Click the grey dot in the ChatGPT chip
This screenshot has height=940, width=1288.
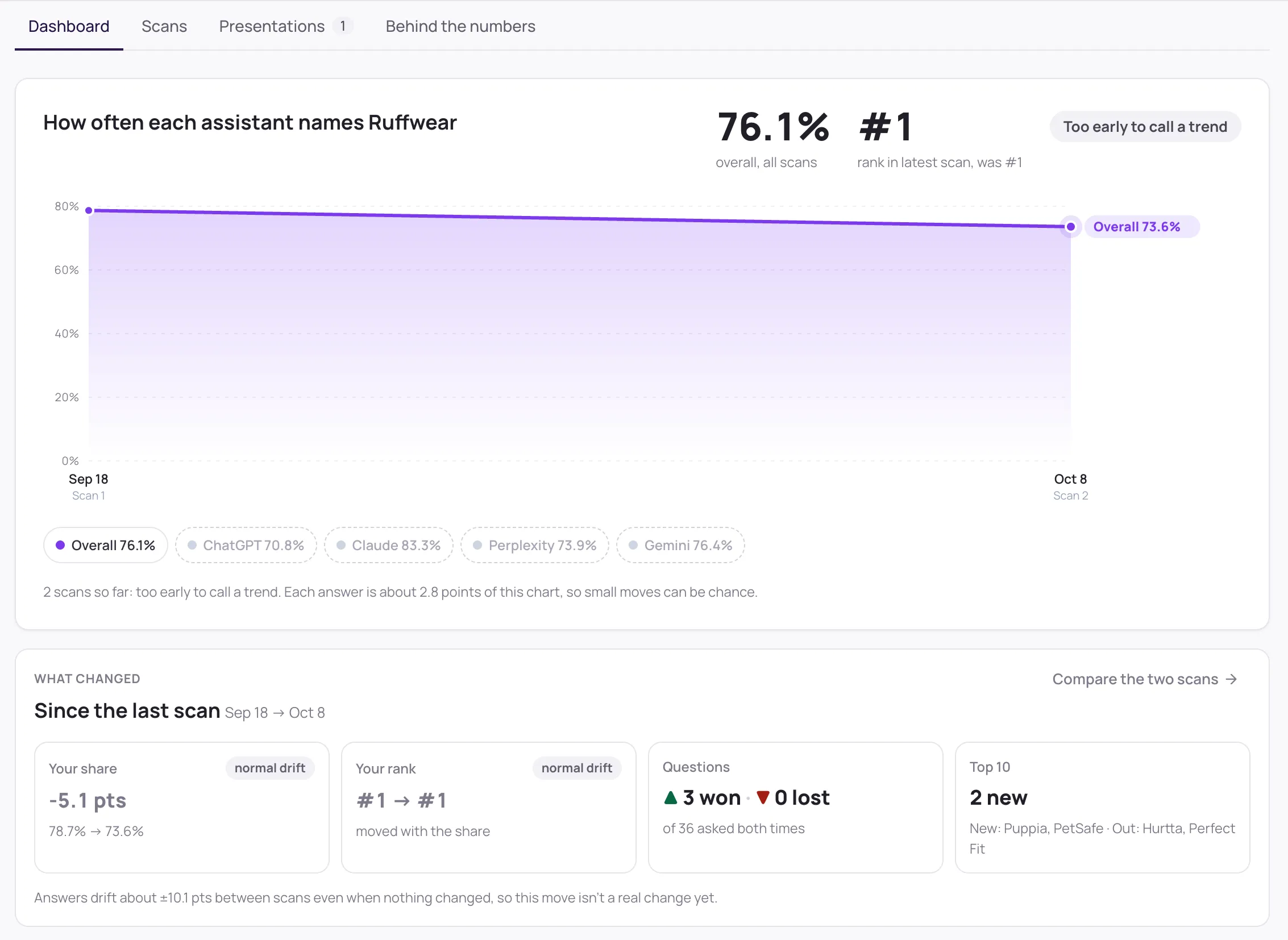[192, 545]
